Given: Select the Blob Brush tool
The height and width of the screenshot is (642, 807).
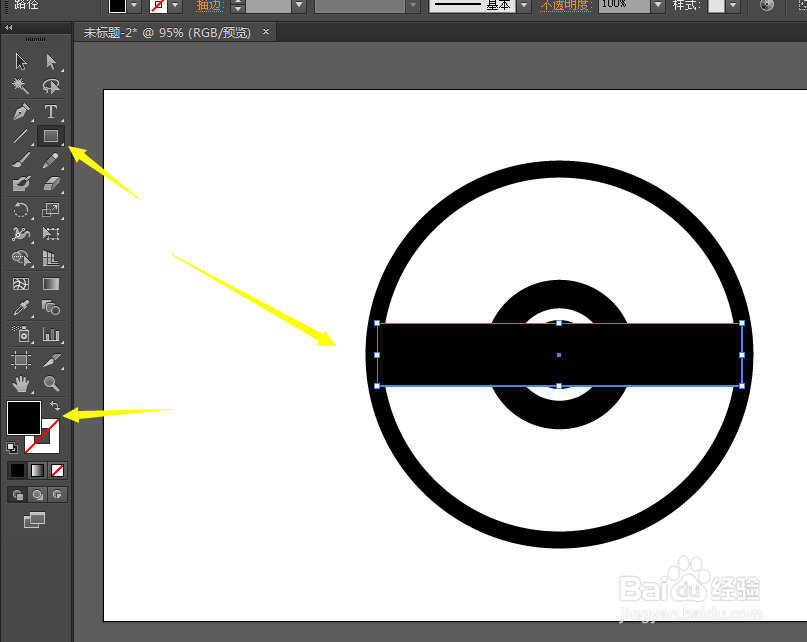Looking at the screenshot, I should point(21,184).
